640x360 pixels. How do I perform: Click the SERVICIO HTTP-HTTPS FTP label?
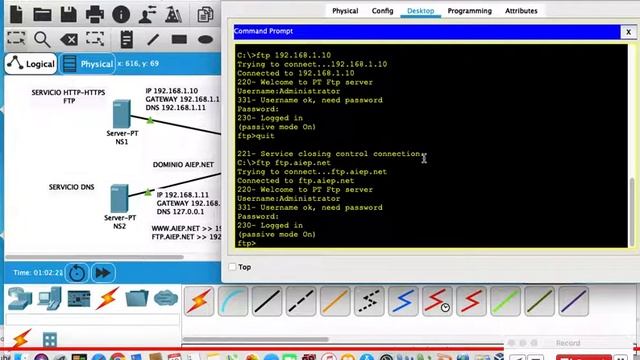coord(69,97)
